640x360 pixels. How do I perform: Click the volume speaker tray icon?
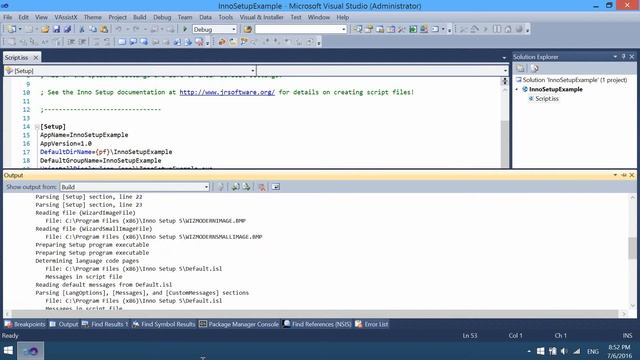(x=564, y=351)
